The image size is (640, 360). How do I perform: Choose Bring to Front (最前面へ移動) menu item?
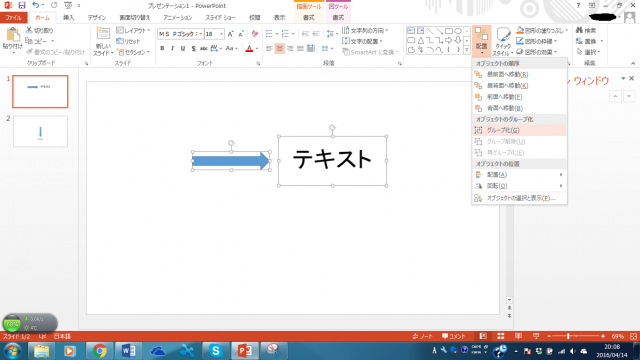(x=519, y=74)
